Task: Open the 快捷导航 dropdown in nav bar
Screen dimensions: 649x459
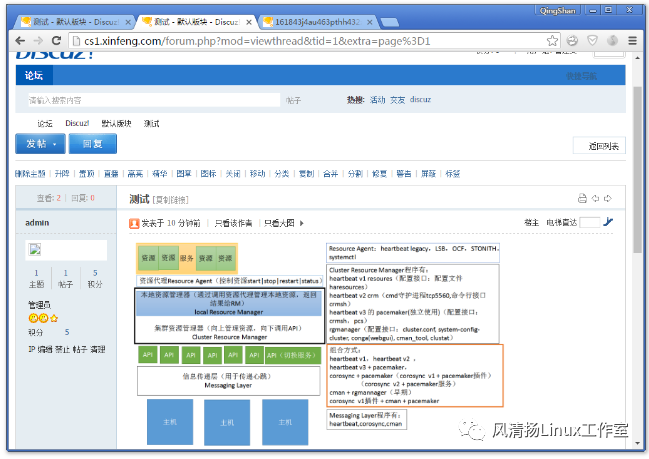Action: 581,76
